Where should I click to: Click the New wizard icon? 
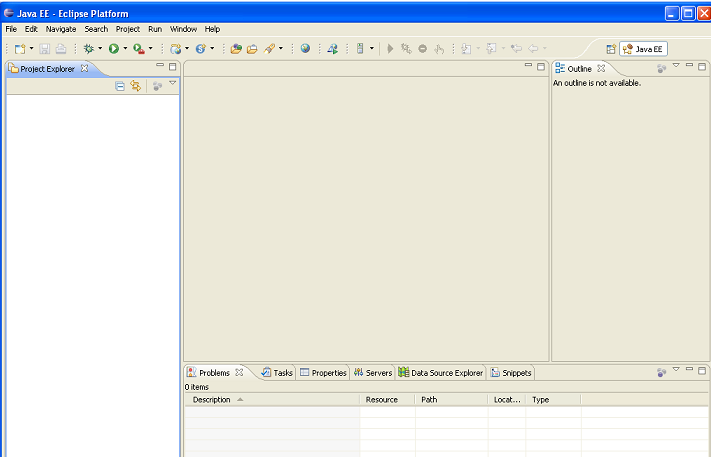(x=19, y=48)
